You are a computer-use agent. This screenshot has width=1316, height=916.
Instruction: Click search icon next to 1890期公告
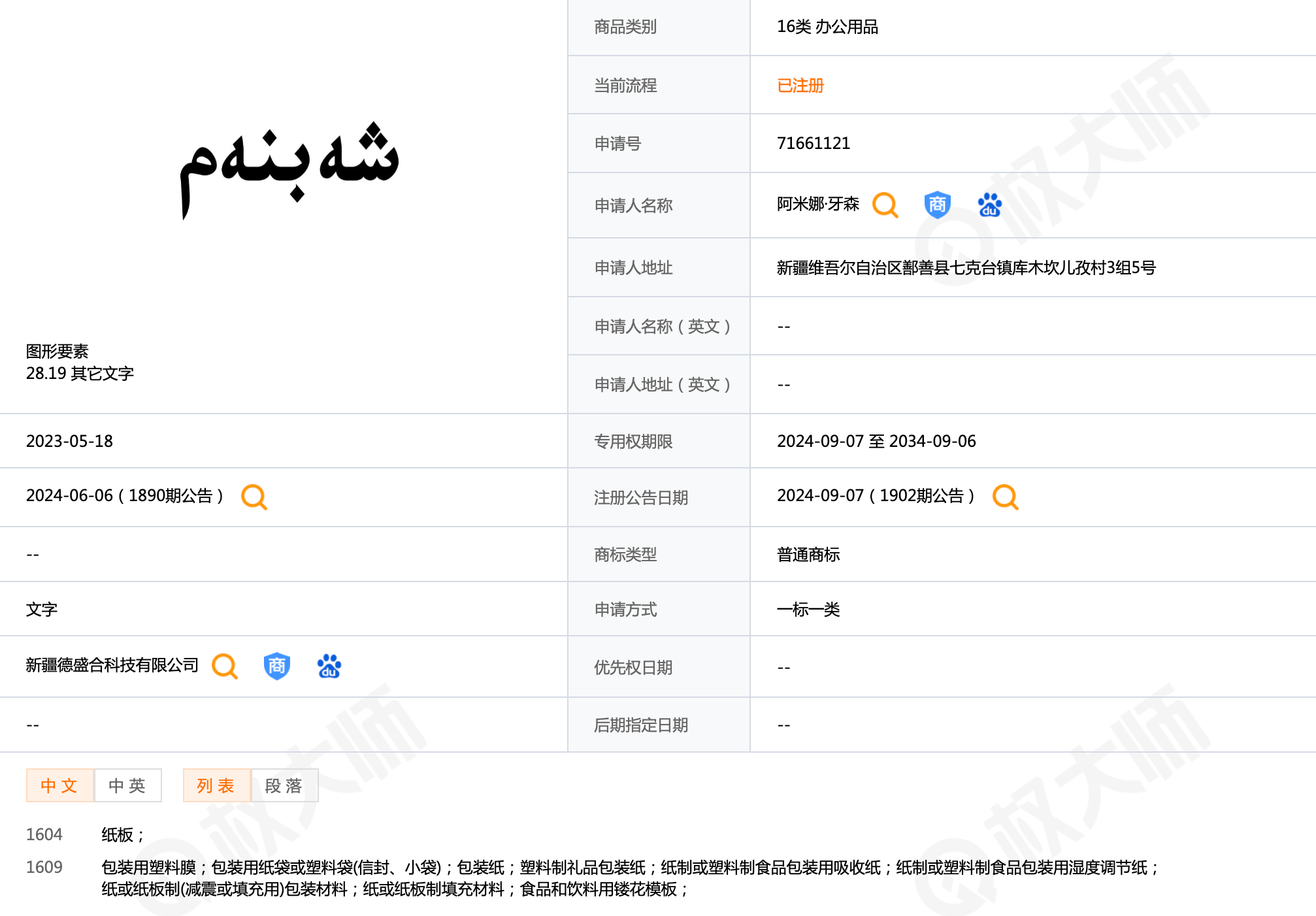[254, 497]
